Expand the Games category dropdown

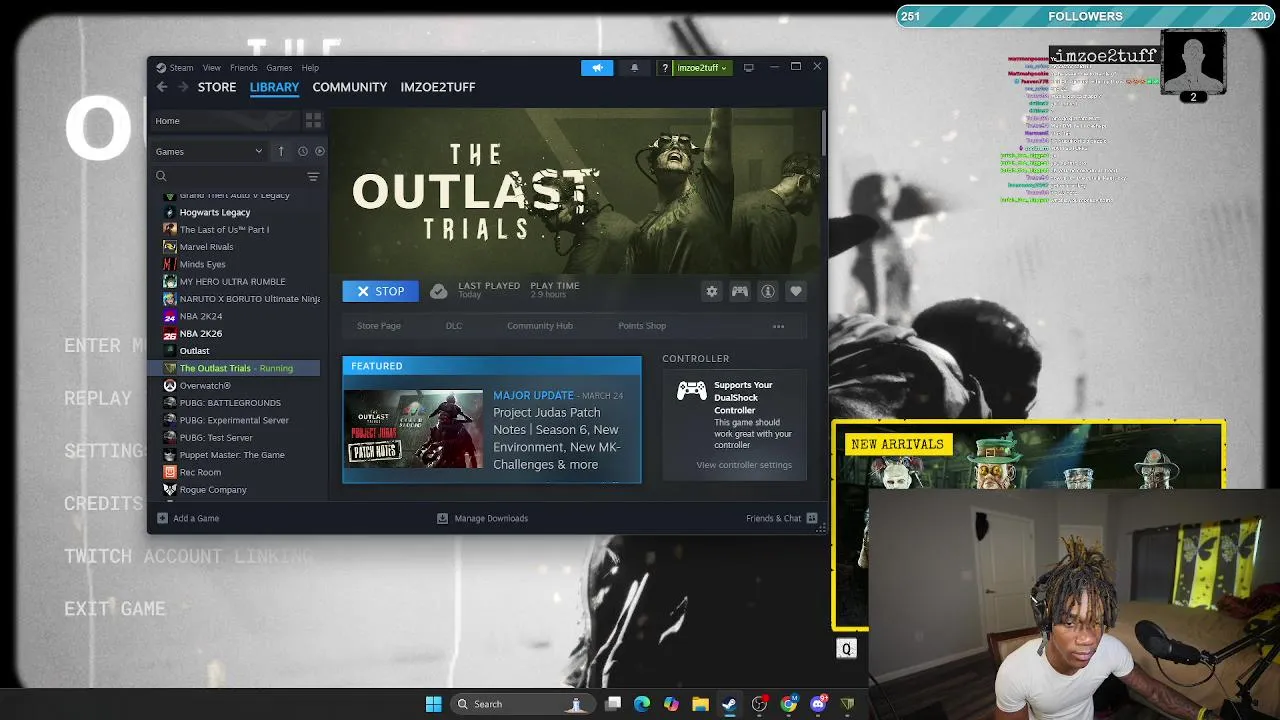(209, 151)
